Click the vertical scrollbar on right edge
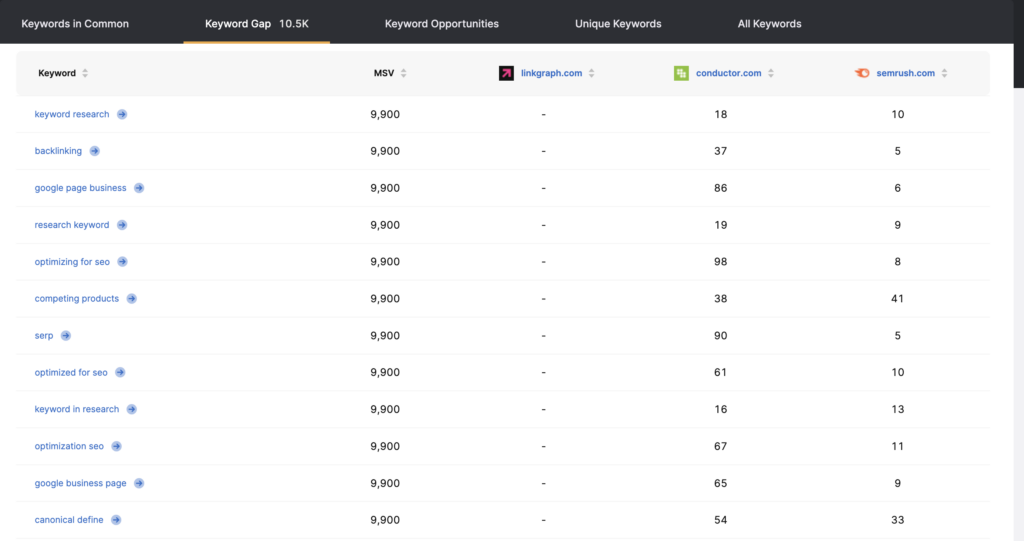Viewport: 1024px width, 541px height. pos(1019,44)
